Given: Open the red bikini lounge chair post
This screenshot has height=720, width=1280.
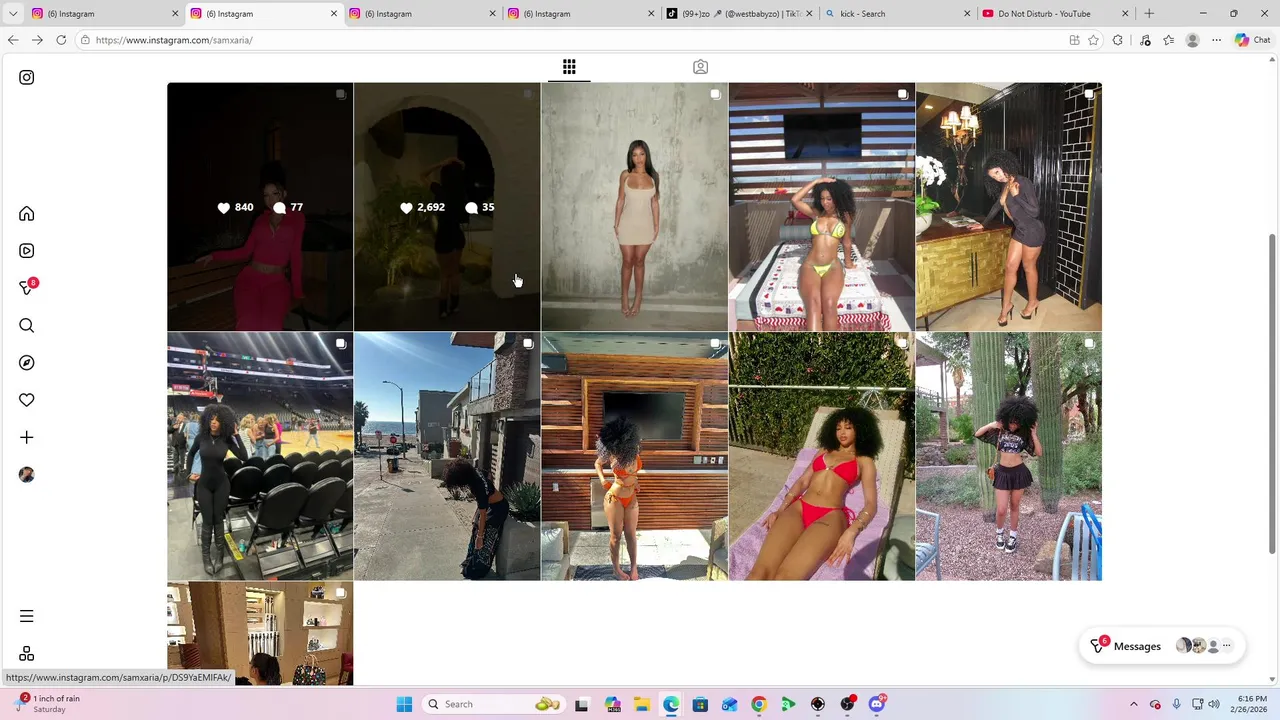Looking at the screenshot, I should [821, 456].
